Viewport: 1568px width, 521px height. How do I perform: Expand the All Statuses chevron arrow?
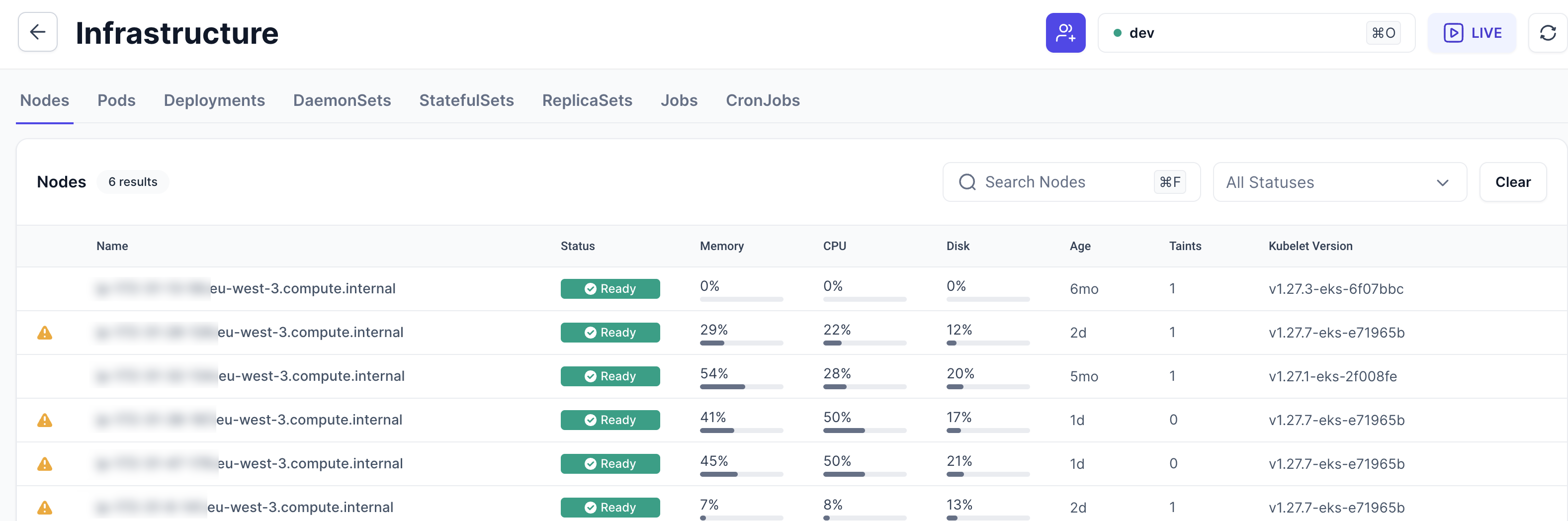(x=1442, y=182)
